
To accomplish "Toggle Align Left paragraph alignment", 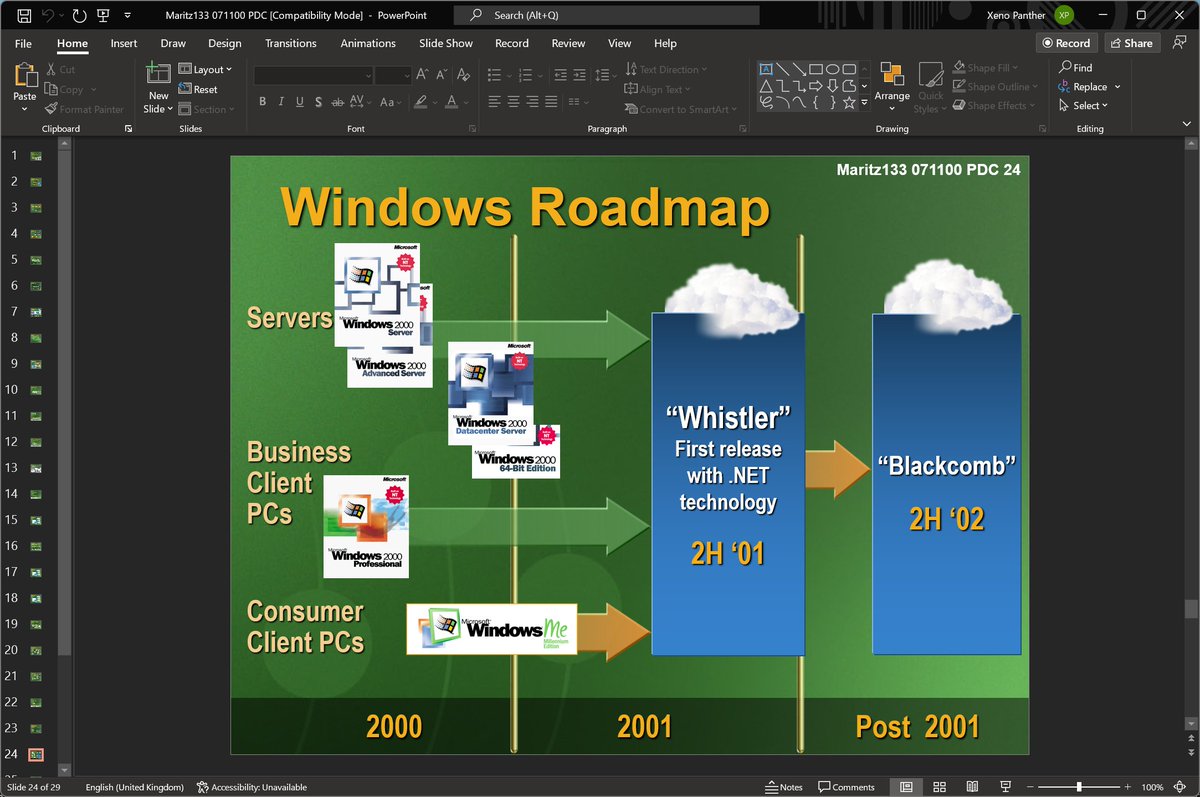I will [x=493, y=102].
